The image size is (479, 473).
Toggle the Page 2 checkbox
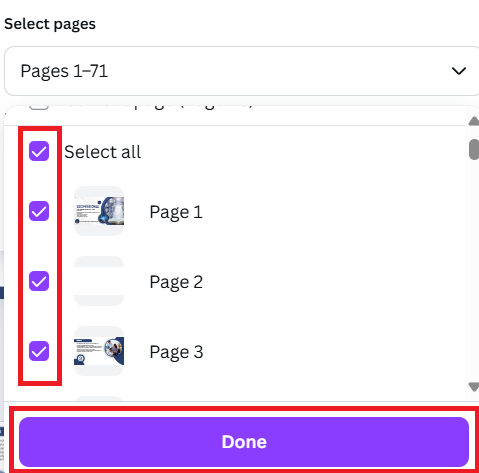click(x=39, y=281)
